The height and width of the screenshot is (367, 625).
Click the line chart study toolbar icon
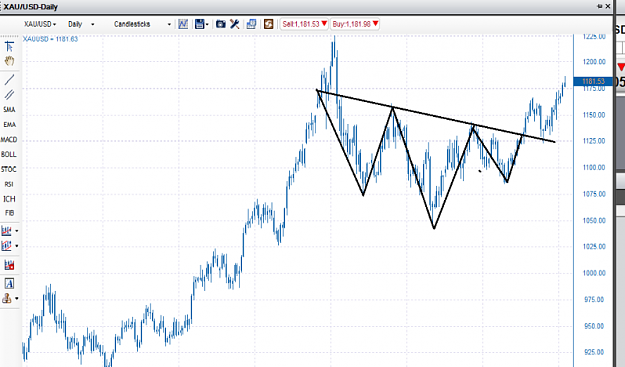pos(183,24)
